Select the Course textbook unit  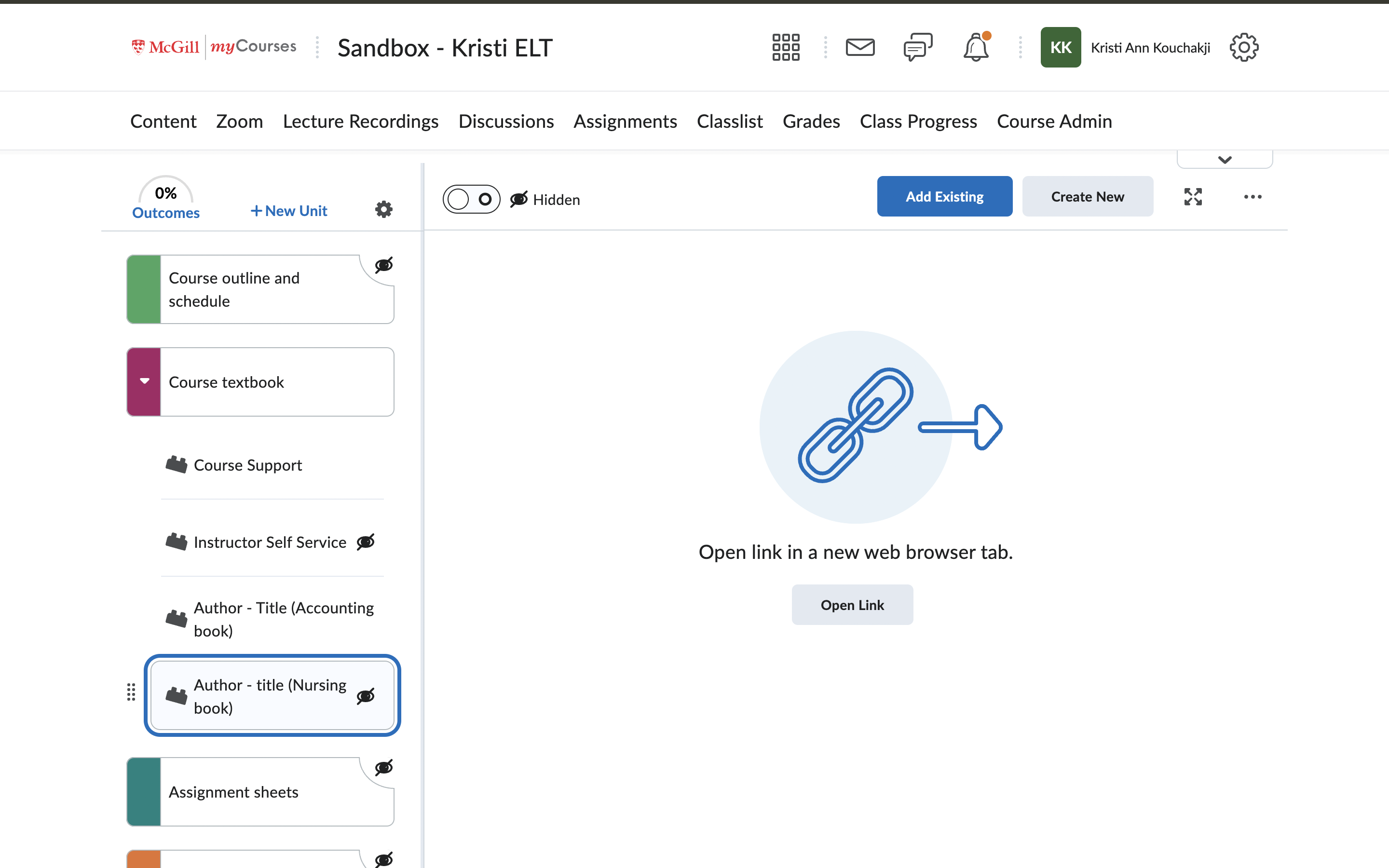(x=260, y=382)
